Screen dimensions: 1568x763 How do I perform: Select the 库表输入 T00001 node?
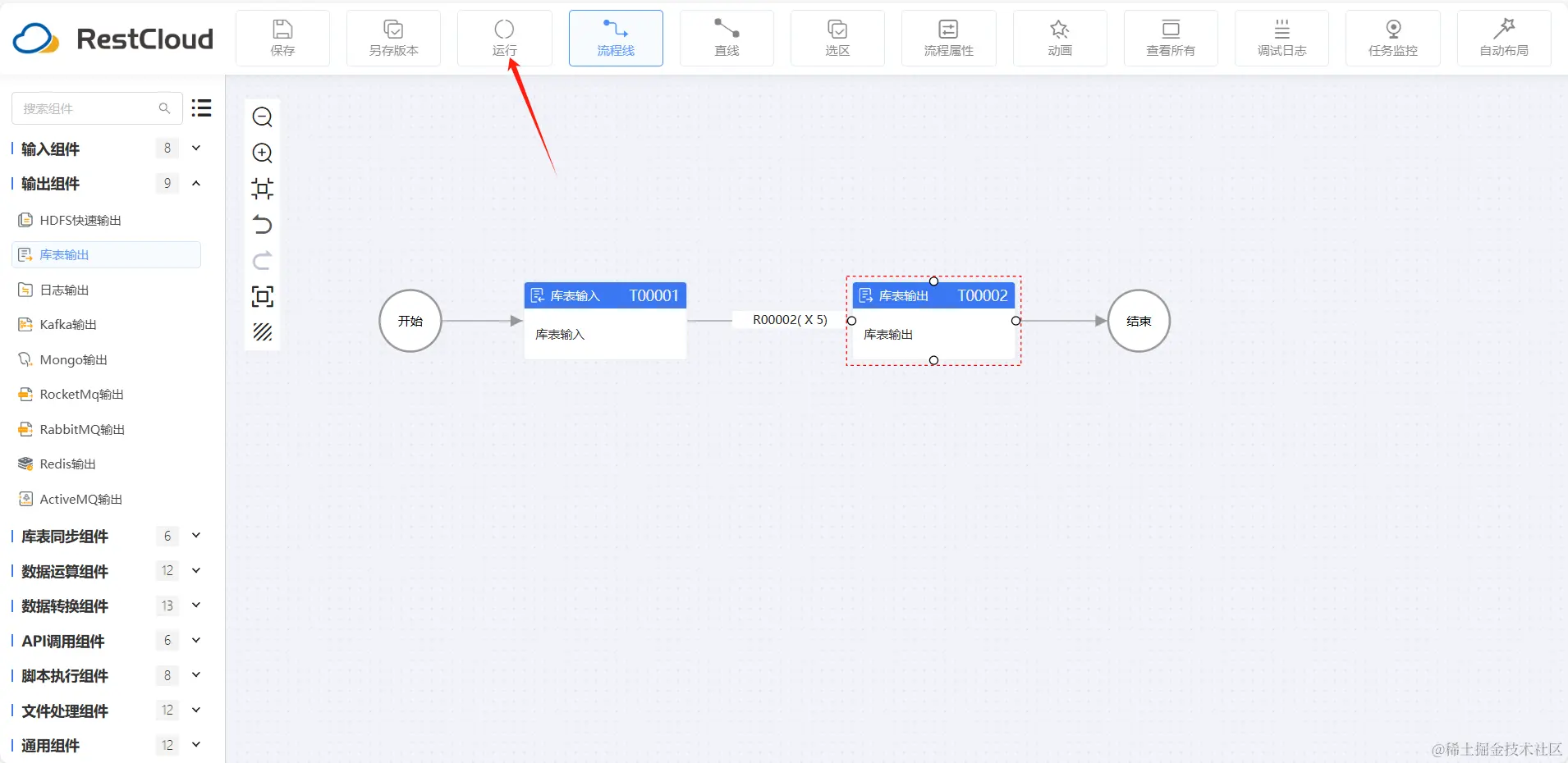click(x=605, y=321)
